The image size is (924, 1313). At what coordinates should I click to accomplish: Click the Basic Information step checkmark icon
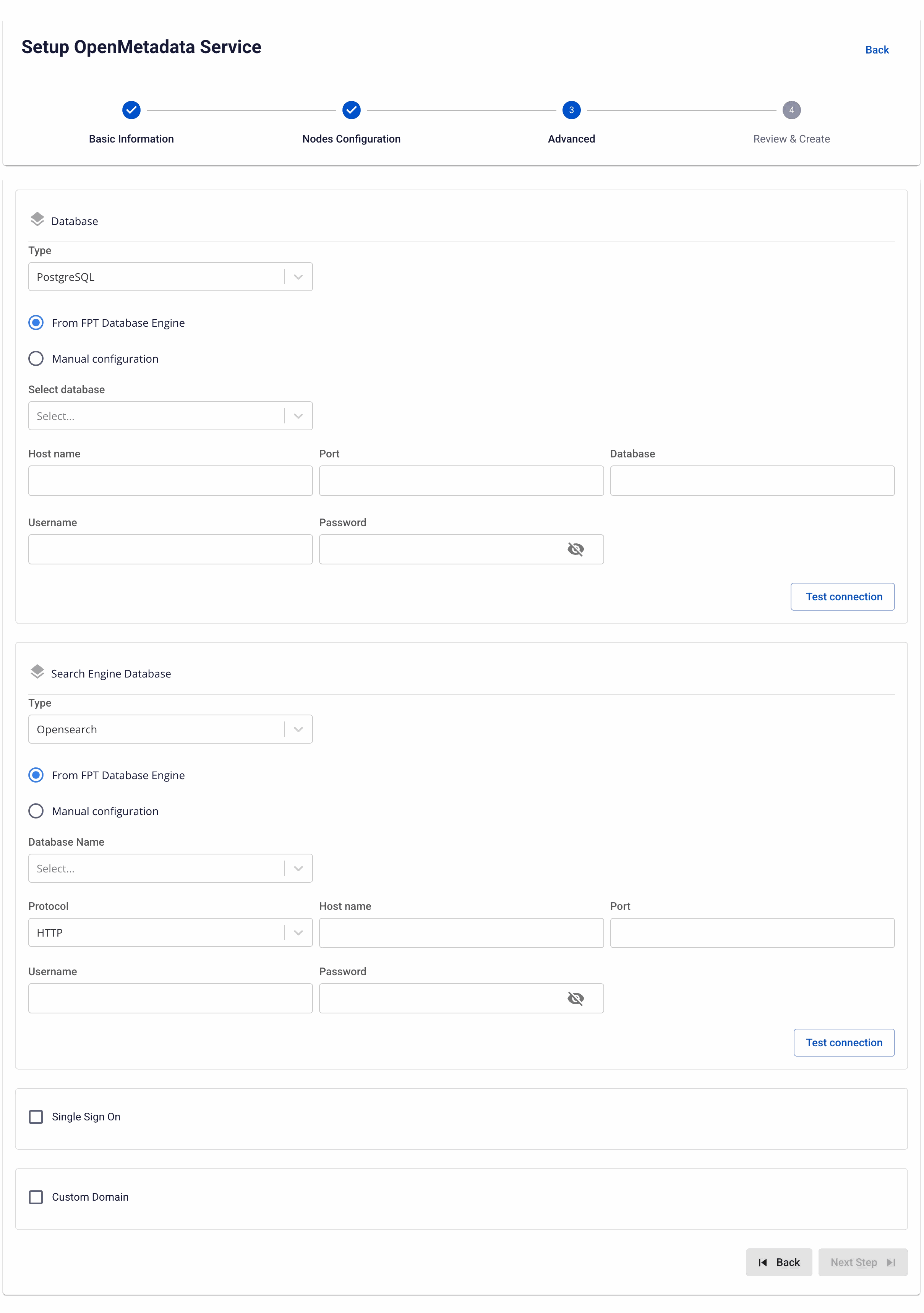coord(131,110)
